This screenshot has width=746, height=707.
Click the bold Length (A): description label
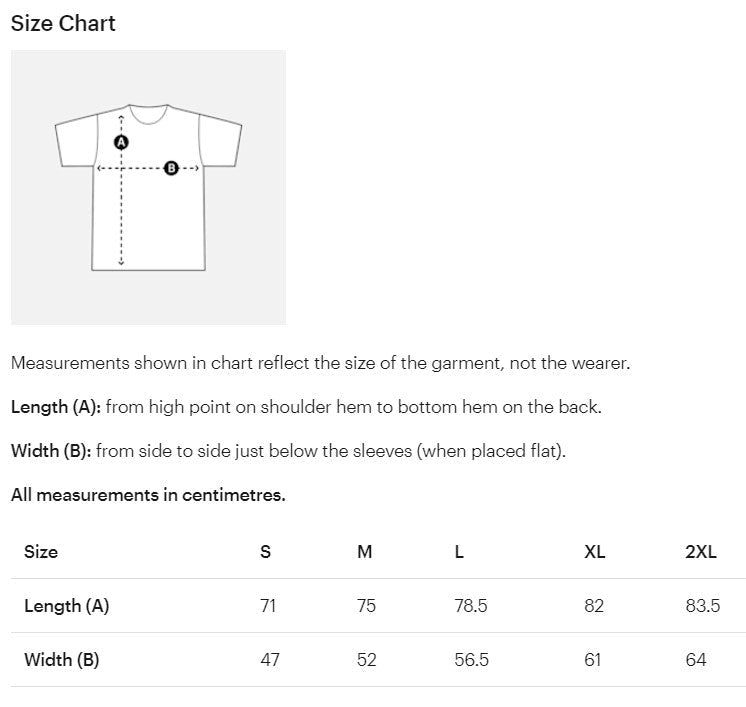(56, 407)
